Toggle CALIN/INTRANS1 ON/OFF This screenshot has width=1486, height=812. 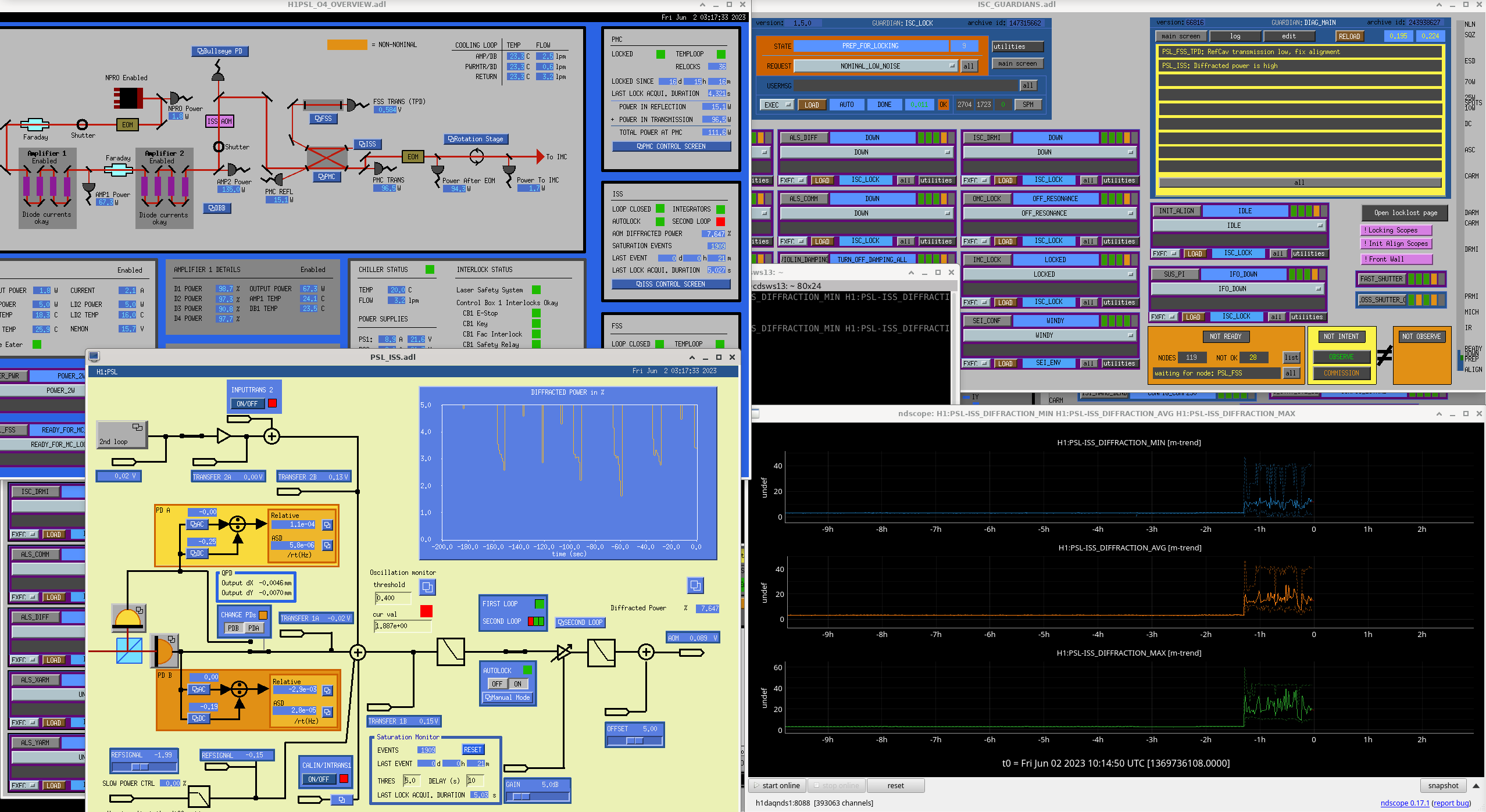319,779
